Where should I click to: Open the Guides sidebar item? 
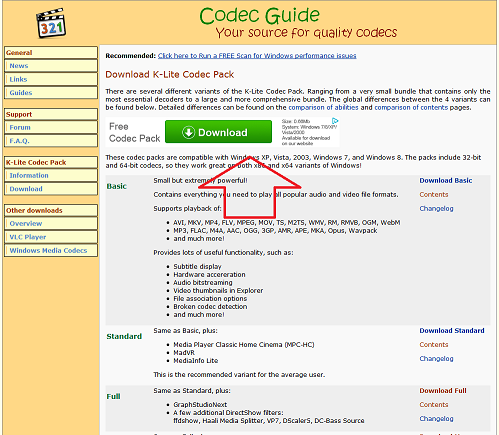51,93
